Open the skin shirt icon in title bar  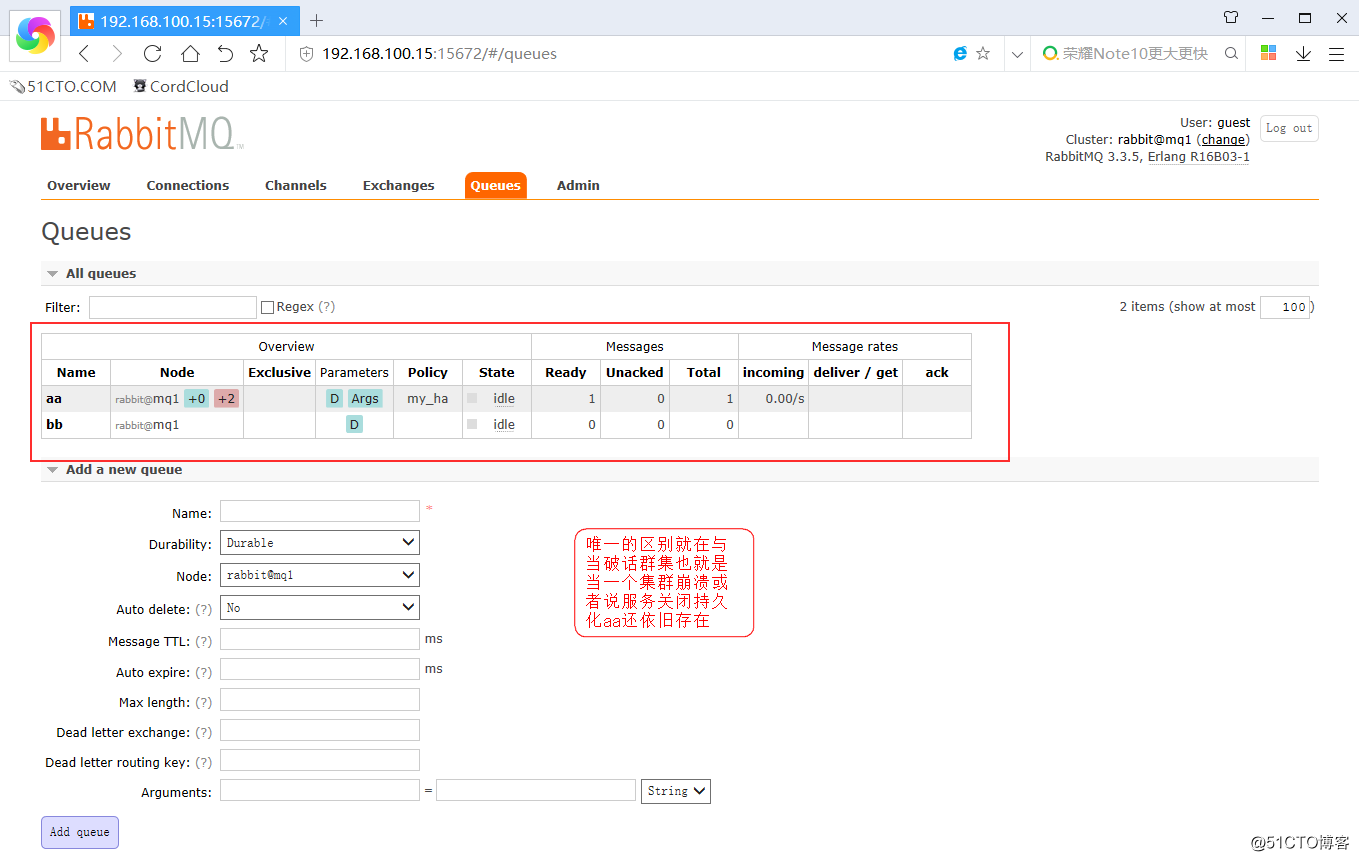(1231, 18)
